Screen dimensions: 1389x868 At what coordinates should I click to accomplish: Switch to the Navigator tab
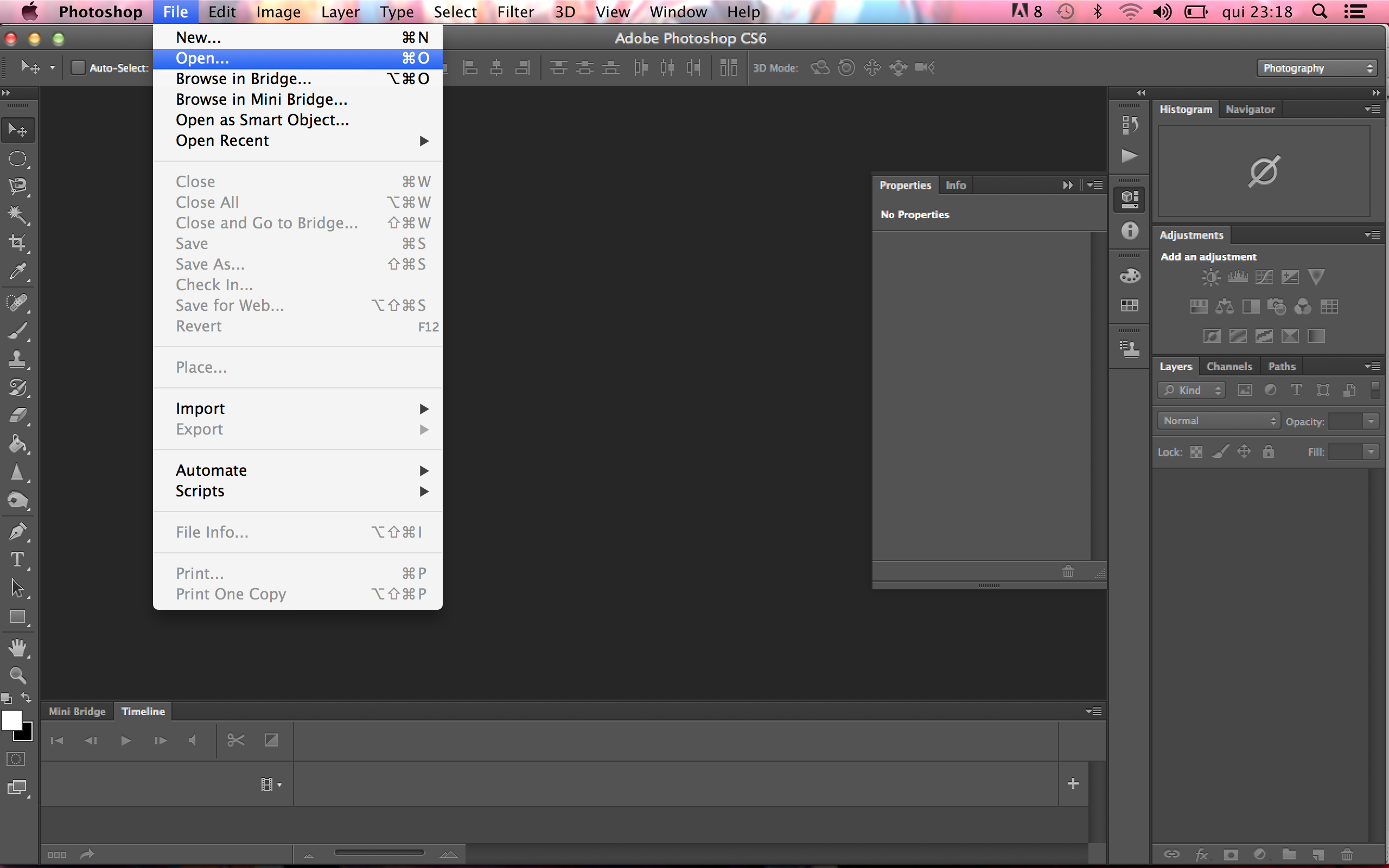[x=1250, y=109]
